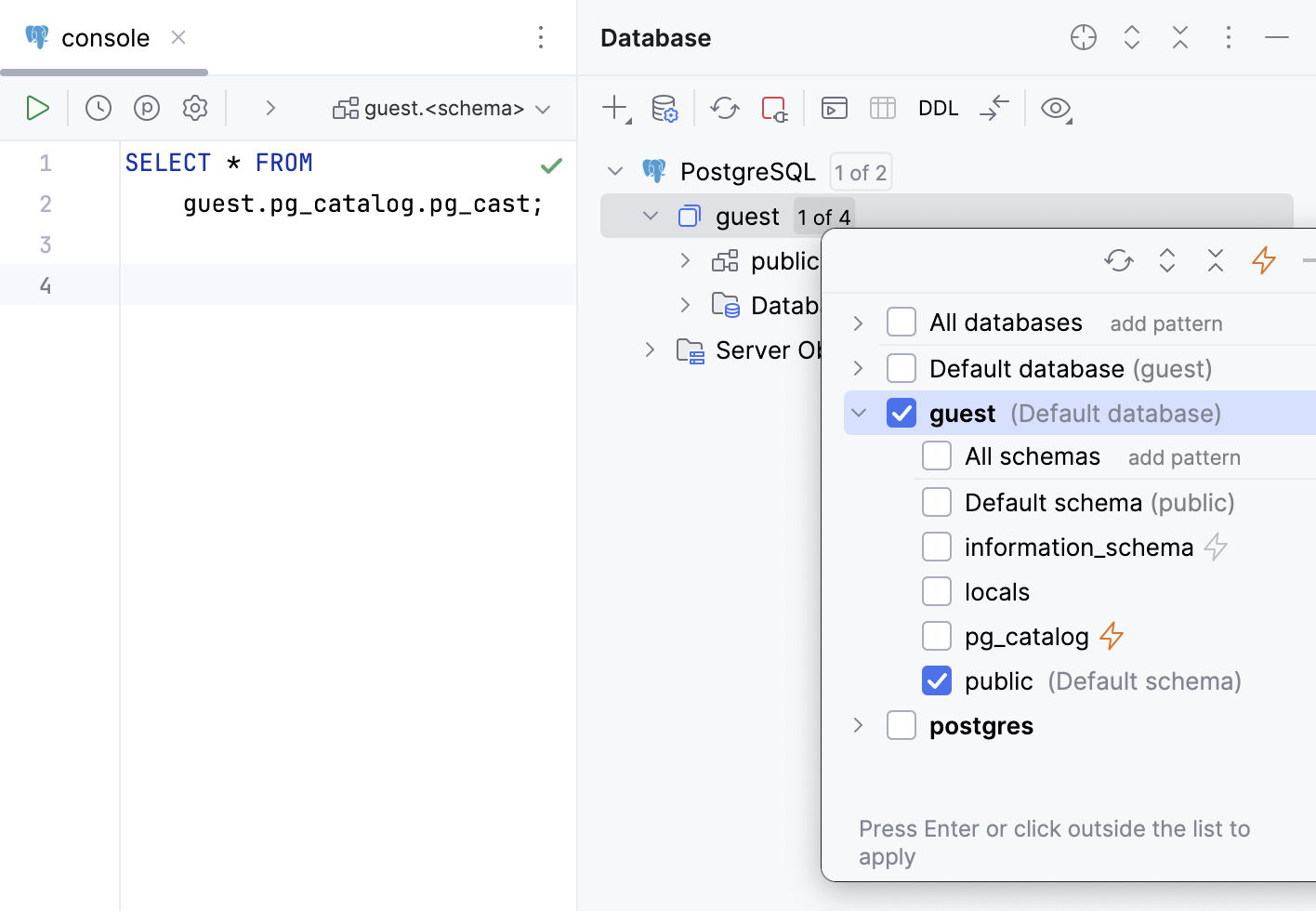
Task: Run the SQL query with the green play button
Action: tap(38, 107)
